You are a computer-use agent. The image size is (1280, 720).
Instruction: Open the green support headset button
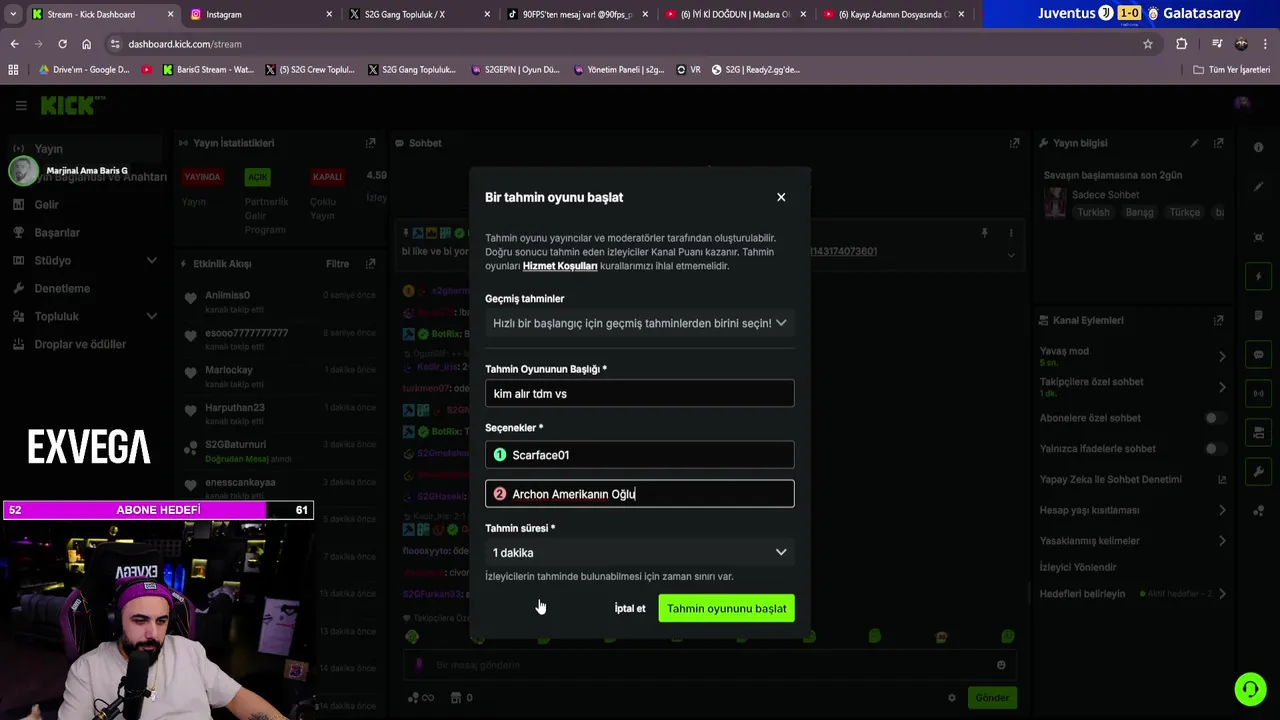1249,689
